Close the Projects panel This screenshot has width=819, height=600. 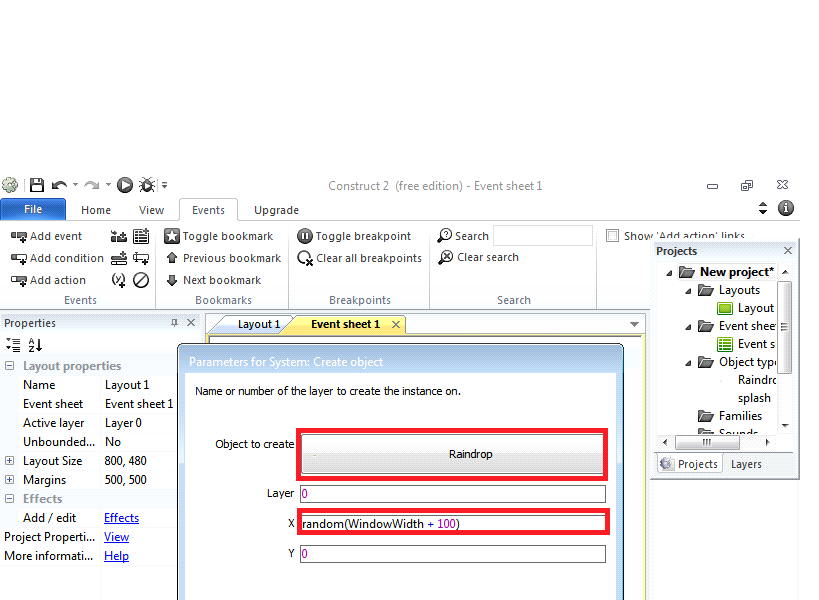[788, 251]
